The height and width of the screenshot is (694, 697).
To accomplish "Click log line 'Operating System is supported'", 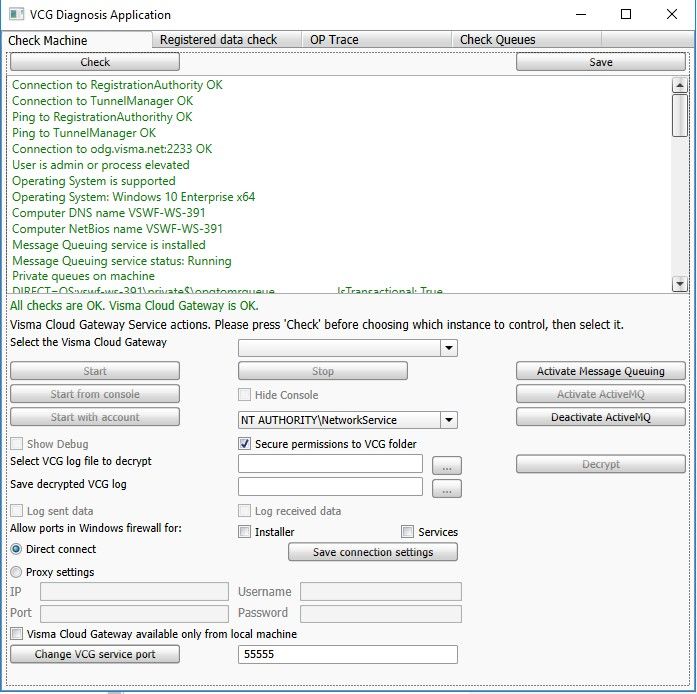I will pyautogui.click(x=94, y=181).
